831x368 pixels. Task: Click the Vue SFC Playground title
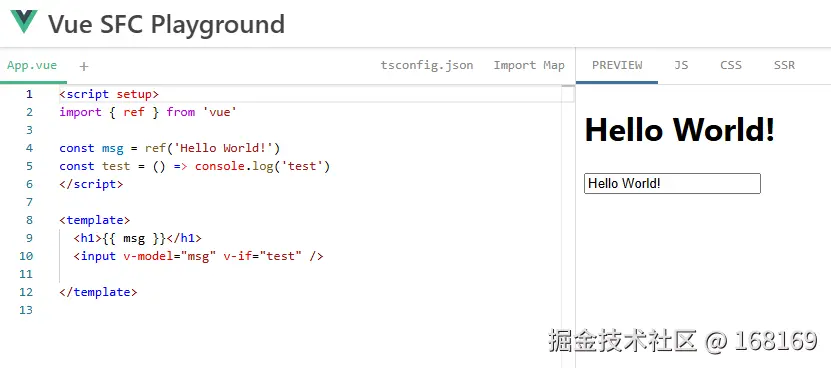tap(166, 24)
